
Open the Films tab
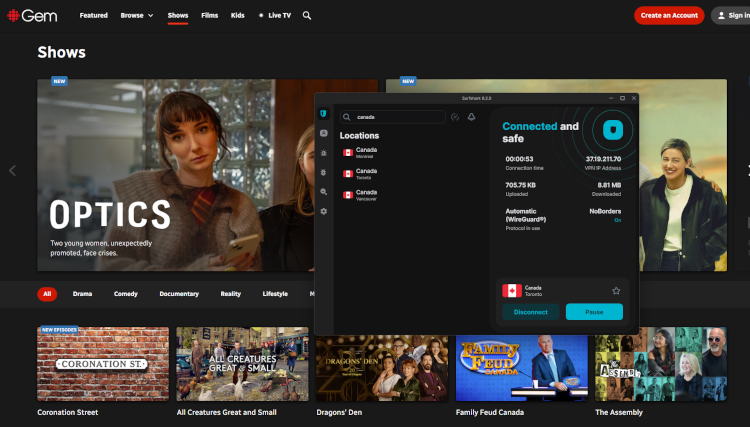tap(210, 15)
